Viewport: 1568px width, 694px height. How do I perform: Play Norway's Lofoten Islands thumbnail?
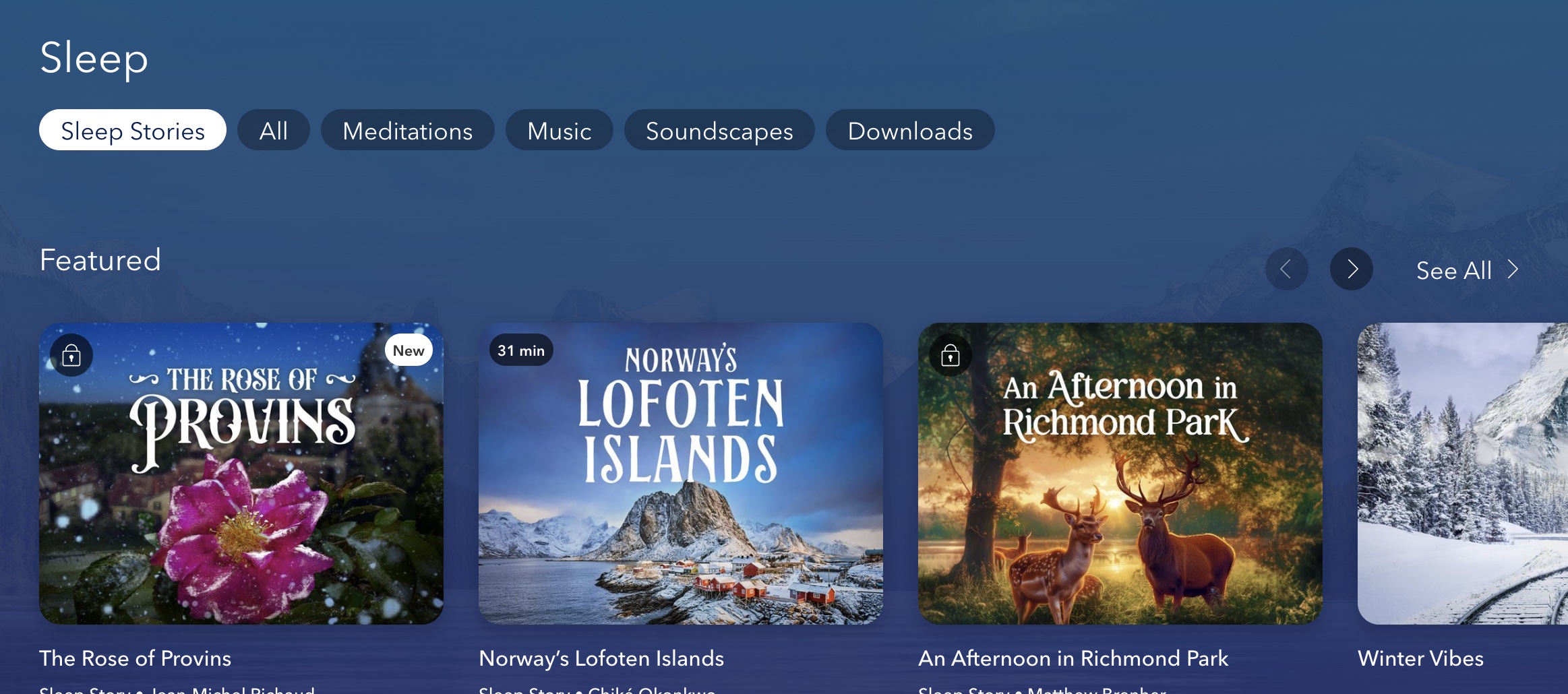pyautogui.click(x=681, y=473)
